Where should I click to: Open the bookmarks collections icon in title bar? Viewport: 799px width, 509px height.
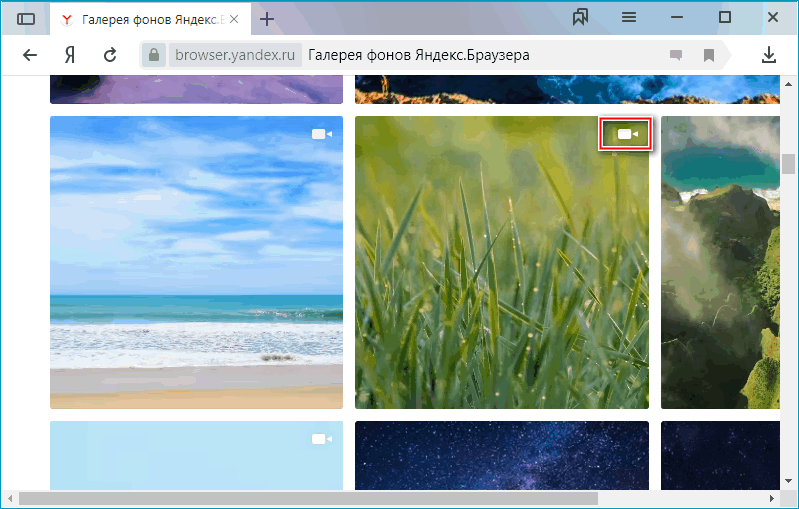click(x=580, y=17)
